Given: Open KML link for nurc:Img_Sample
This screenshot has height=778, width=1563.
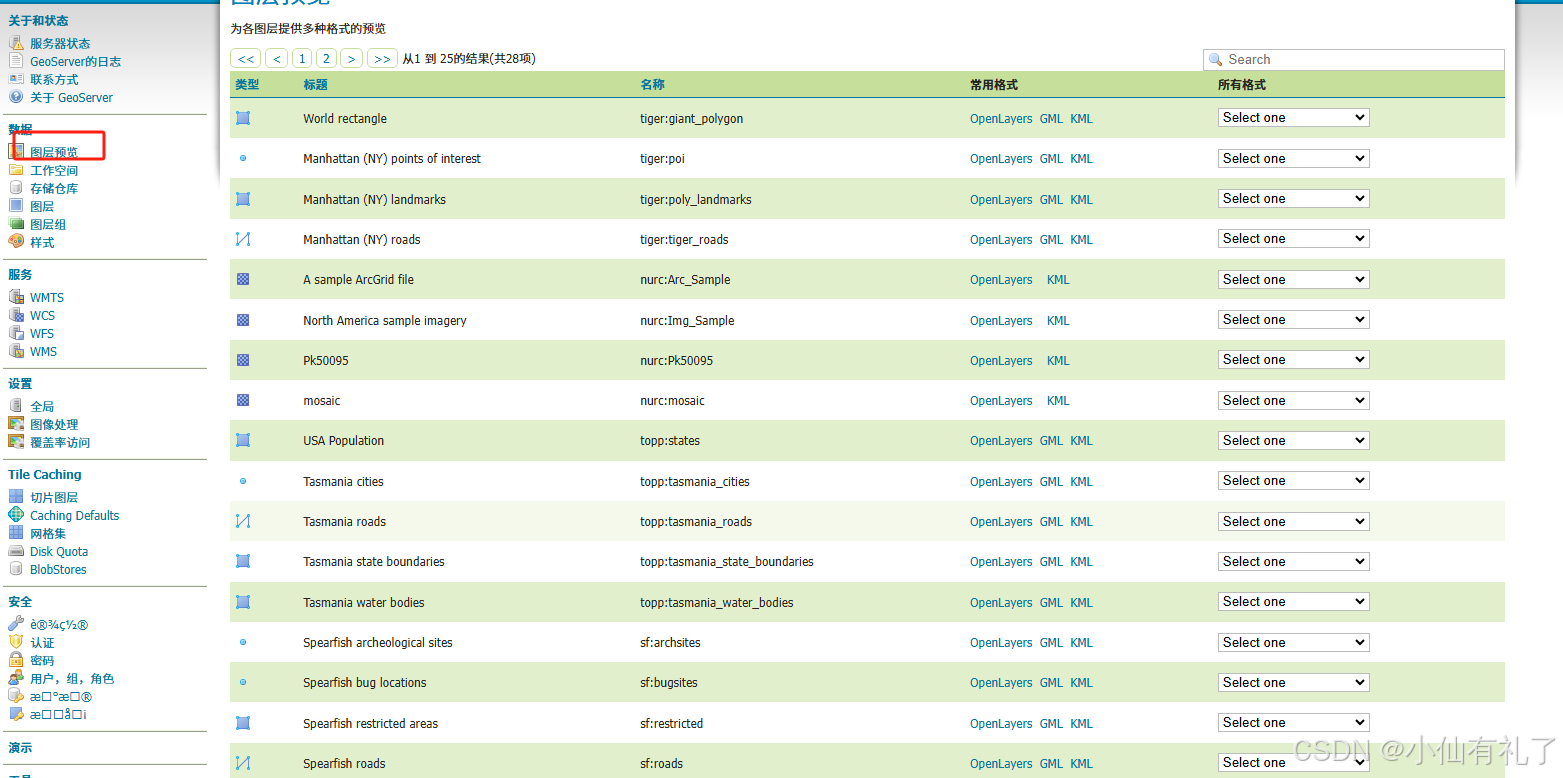Looking at the screenshot, I should 1058,320.
